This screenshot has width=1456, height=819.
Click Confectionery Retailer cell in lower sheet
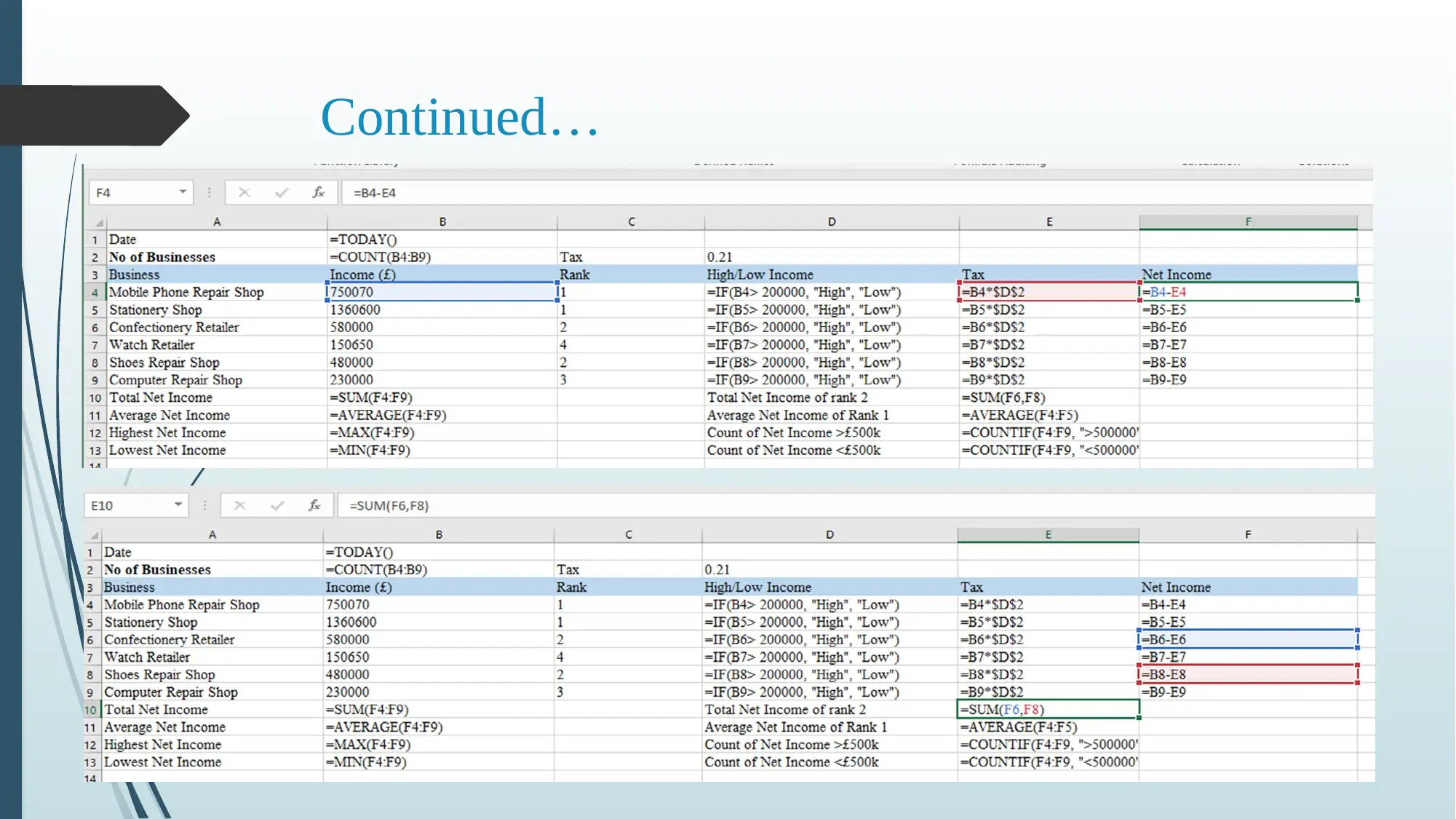212,639
